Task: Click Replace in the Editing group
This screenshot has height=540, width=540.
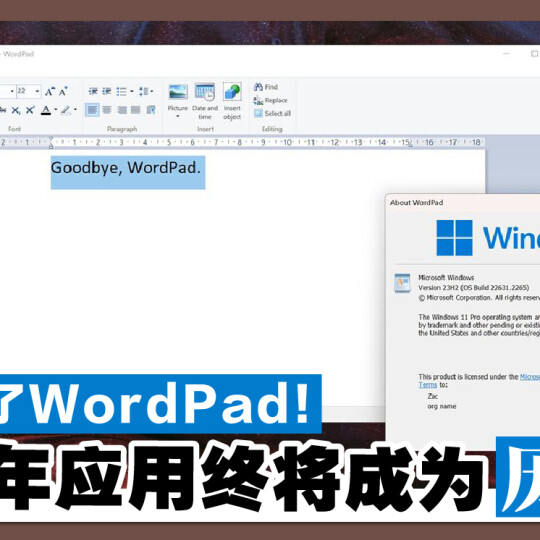Action: coord(271,100)
